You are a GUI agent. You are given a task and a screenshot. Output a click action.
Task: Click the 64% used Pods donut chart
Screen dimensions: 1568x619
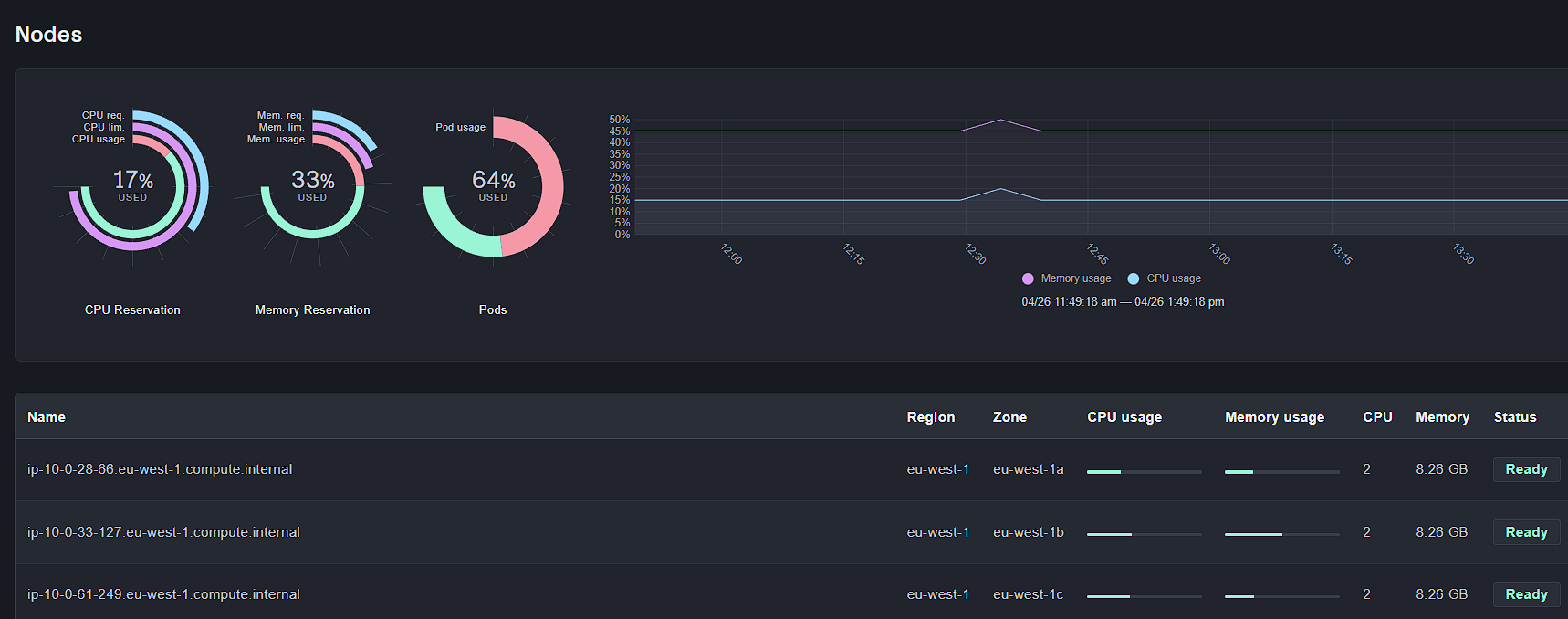493,185
